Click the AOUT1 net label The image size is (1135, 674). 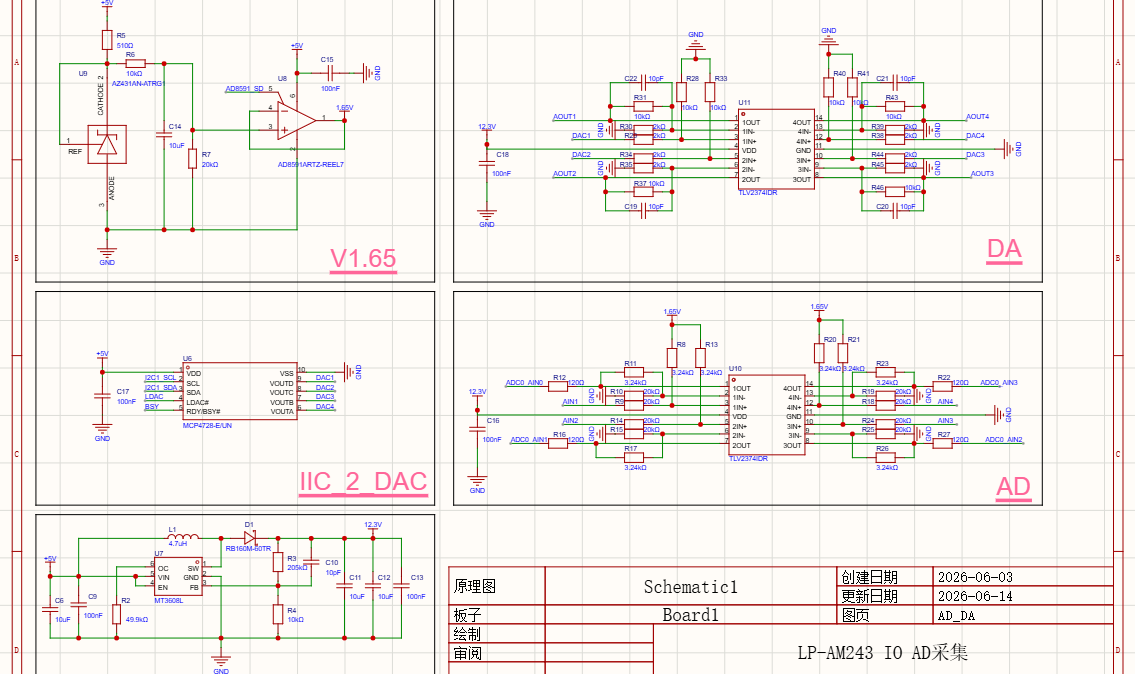coord(565,117)
